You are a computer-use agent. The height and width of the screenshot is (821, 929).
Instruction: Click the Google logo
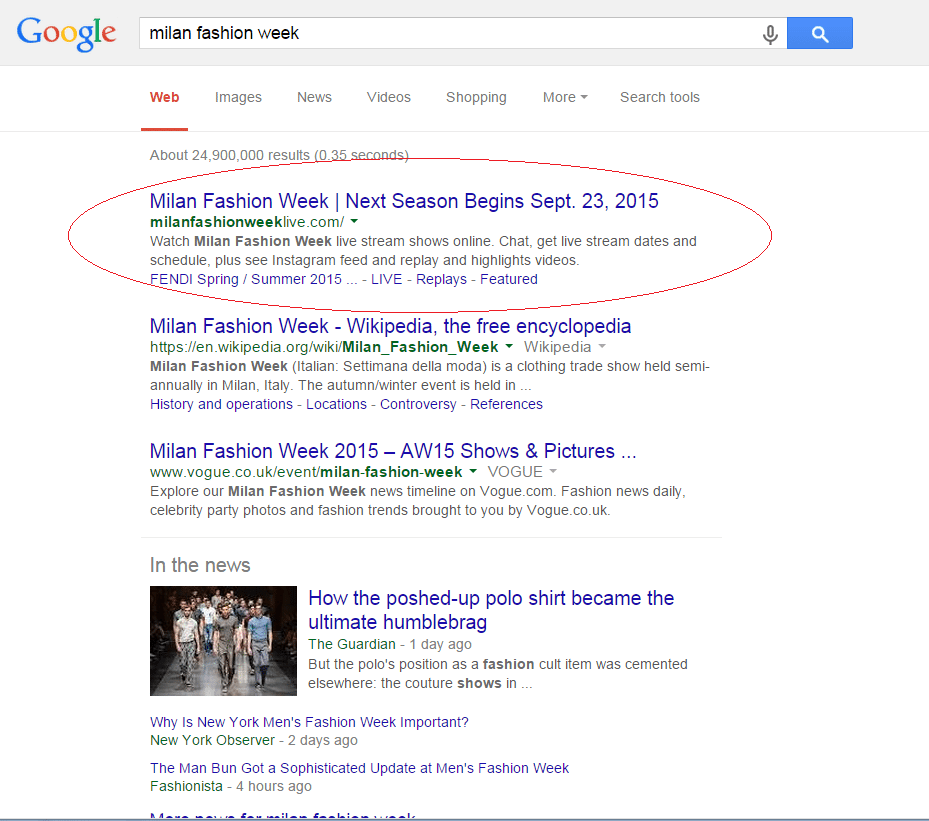click(x=66, y=33)
